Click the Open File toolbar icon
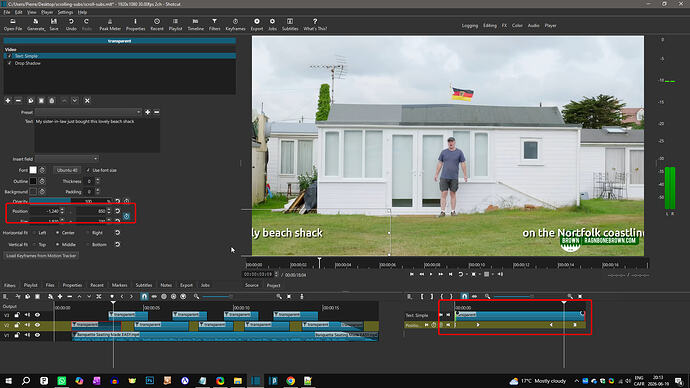This screenshot has width=690, height=388. [x=13, y=25]
